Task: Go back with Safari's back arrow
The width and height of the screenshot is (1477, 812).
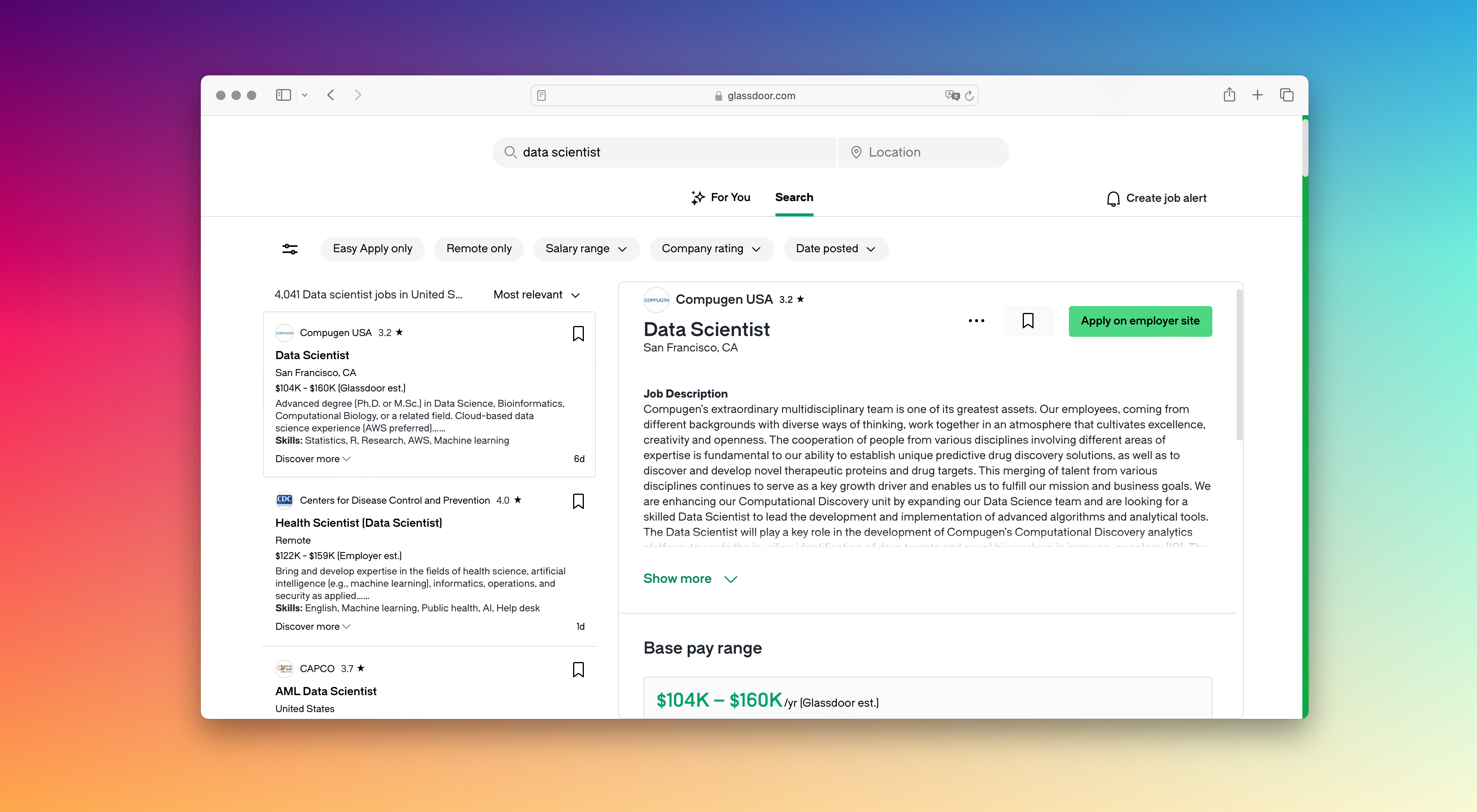Action: [331, 95]
